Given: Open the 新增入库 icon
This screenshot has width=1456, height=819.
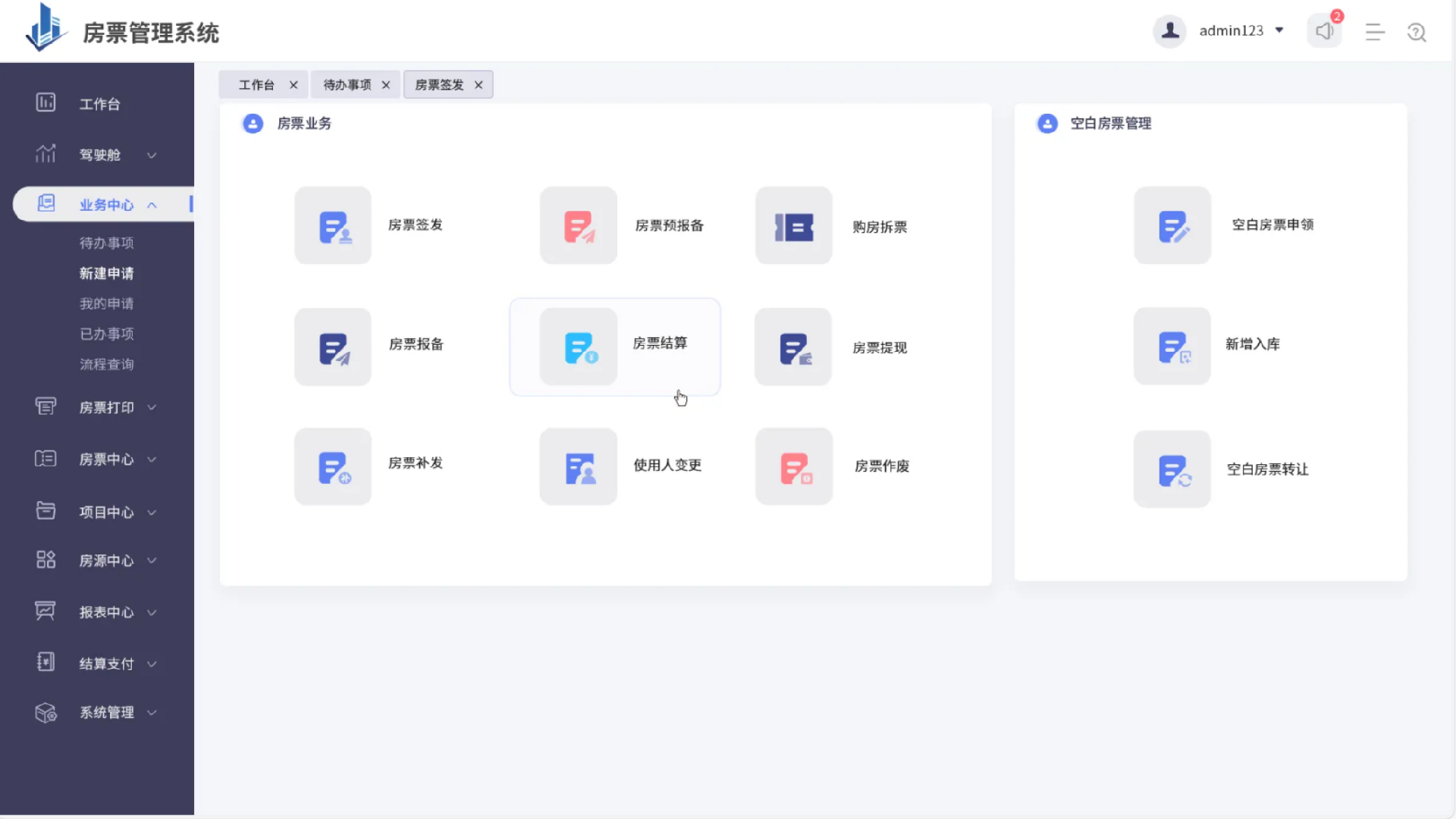Looking at the screenshot, I should [1172, 347].
